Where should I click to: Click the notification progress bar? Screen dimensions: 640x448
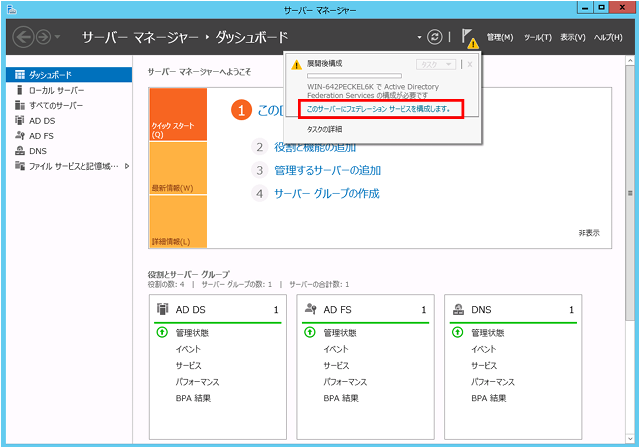pos(354,76)
